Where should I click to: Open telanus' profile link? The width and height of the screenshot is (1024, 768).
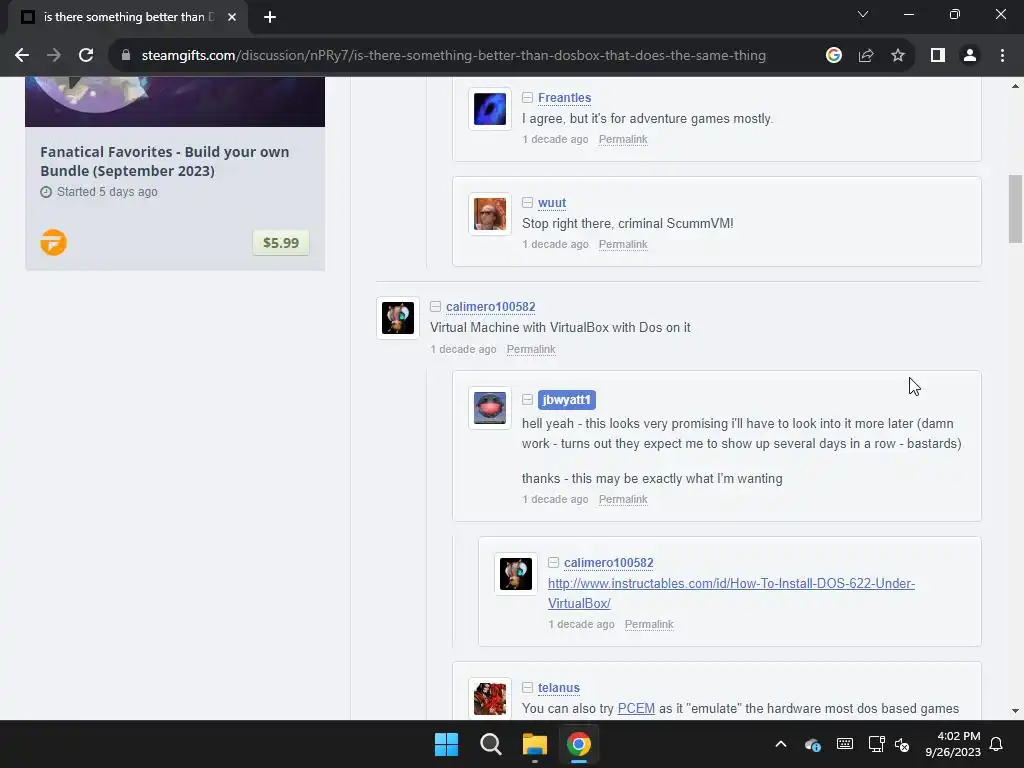[558, 688]
